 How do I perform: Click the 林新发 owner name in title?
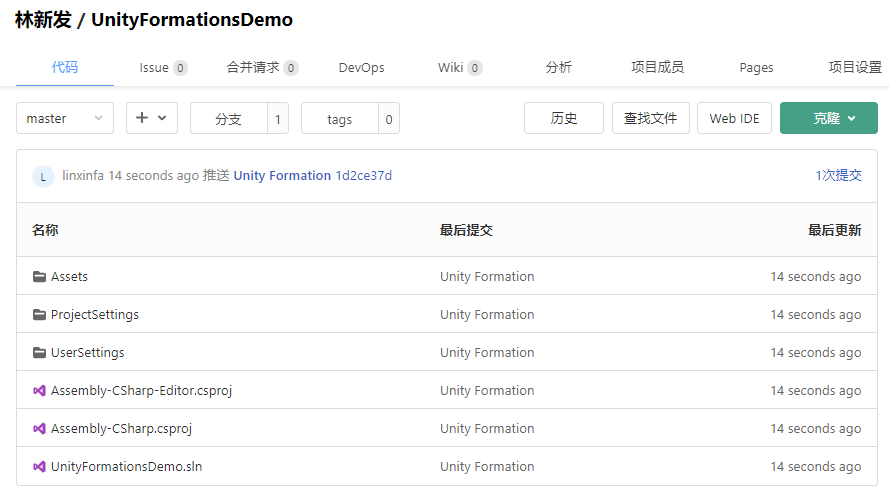[x=43, y=20]
